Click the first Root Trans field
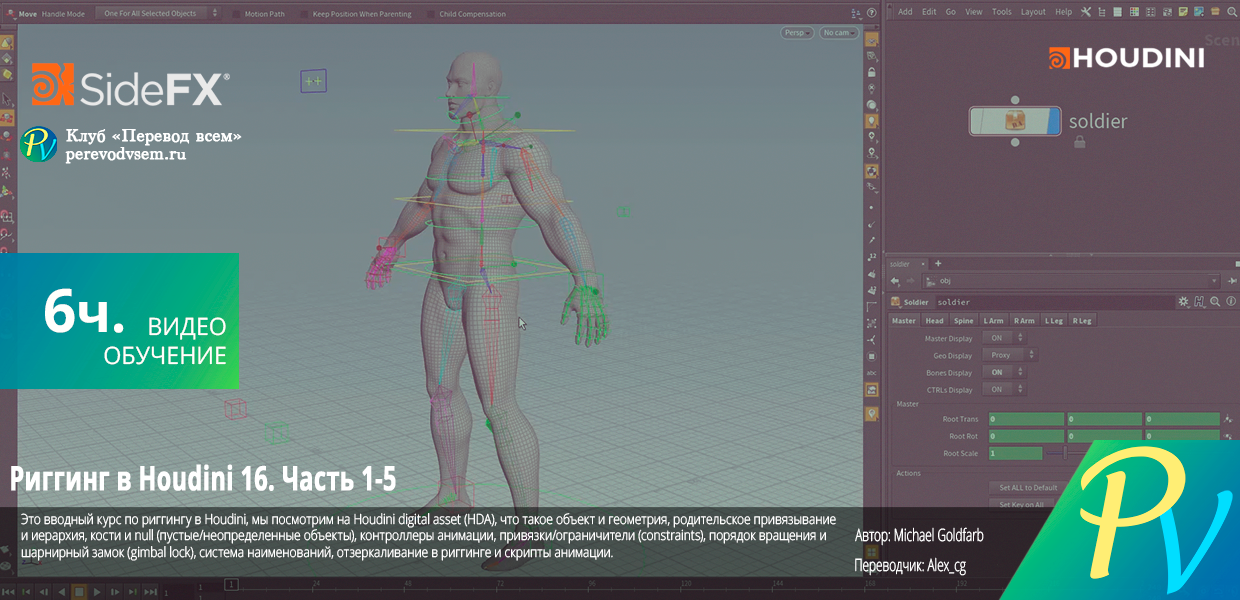 (1025, 419)
